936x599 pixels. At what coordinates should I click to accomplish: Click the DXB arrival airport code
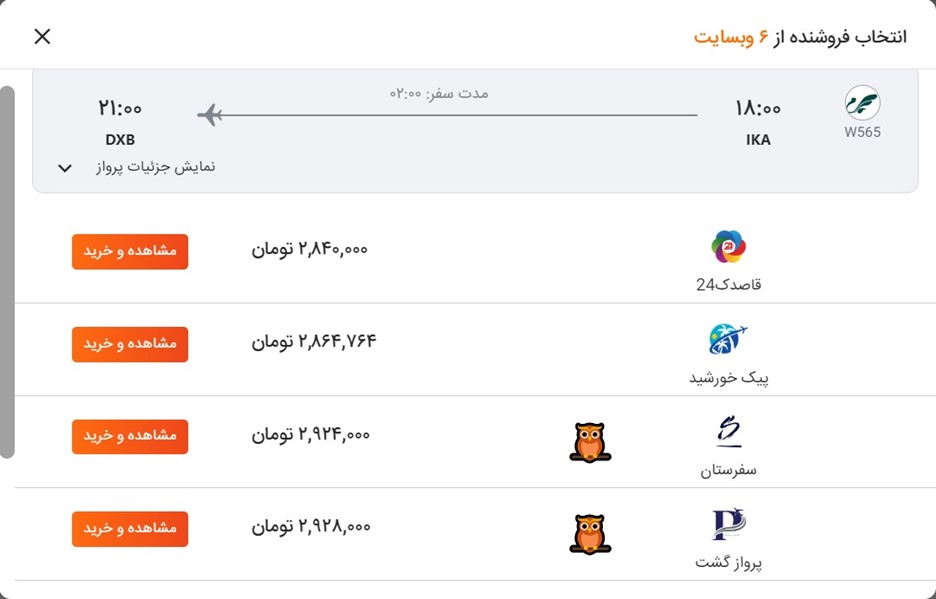pyautogui.click(x=121, y=140)
